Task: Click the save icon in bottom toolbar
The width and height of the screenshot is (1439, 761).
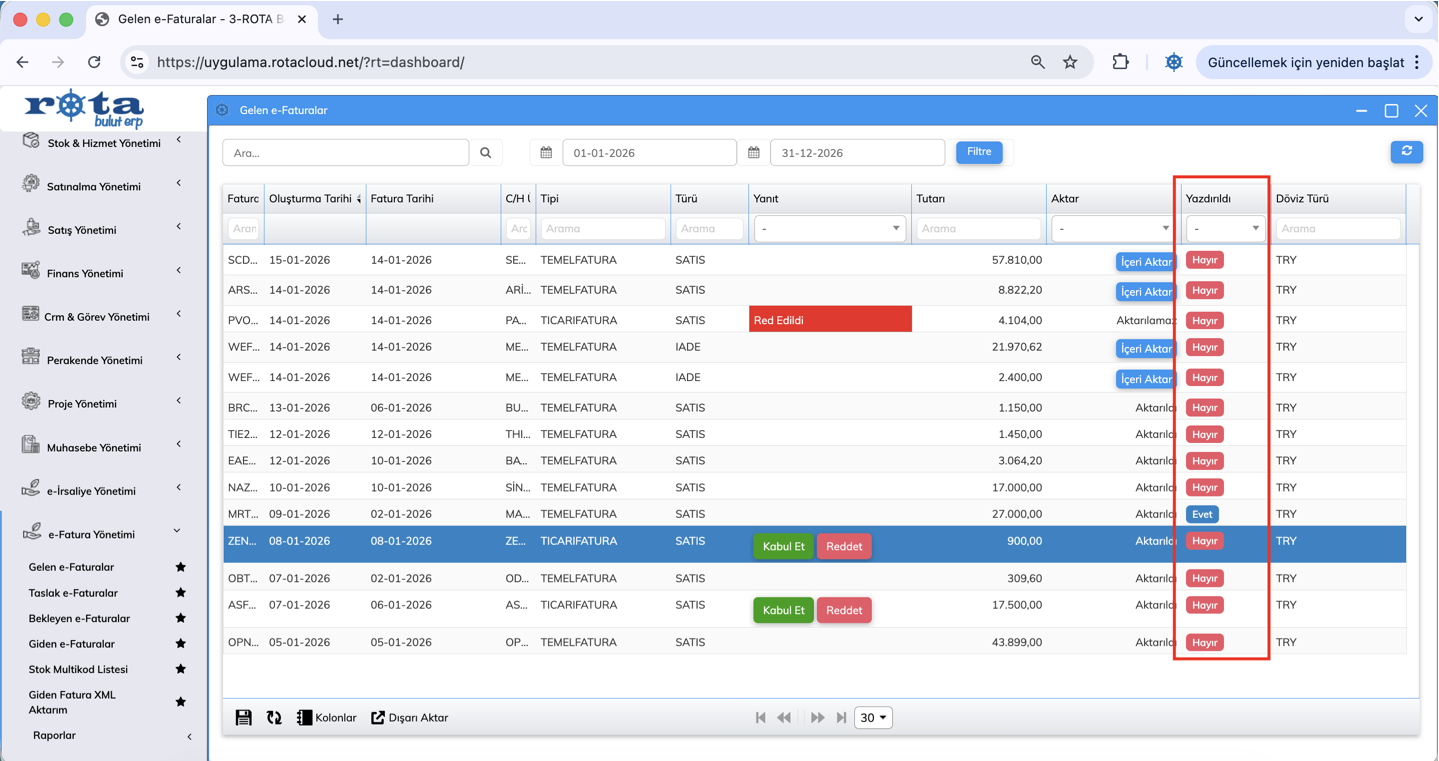Action: point(243,718)
